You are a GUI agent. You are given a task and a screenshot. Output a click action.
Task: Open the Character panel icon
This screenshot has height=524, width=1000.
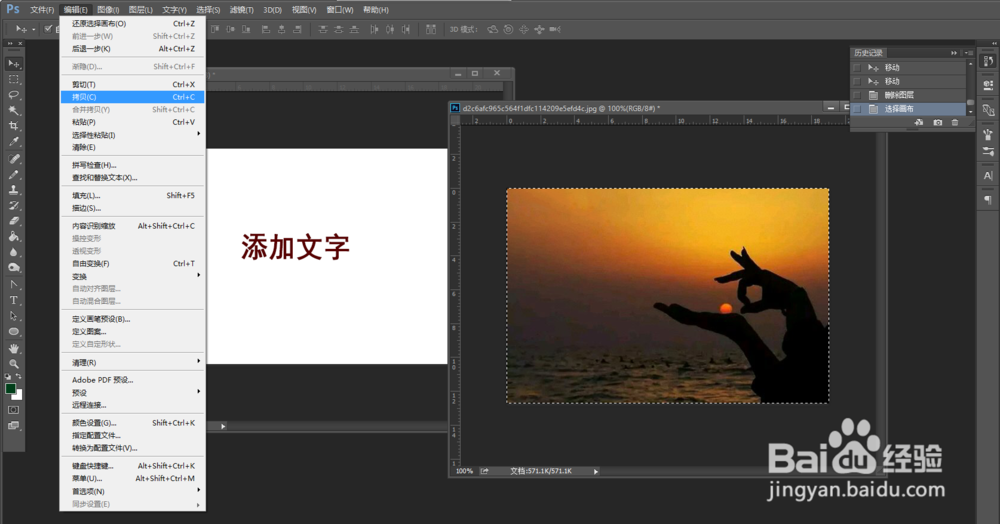[988, 175]
